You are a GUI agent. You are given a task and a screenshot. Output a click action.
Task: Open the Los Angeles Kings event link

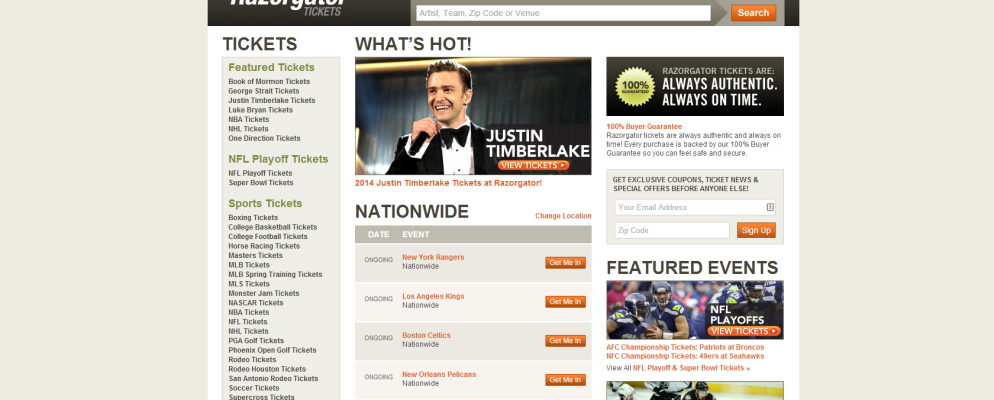coord(433,297)
